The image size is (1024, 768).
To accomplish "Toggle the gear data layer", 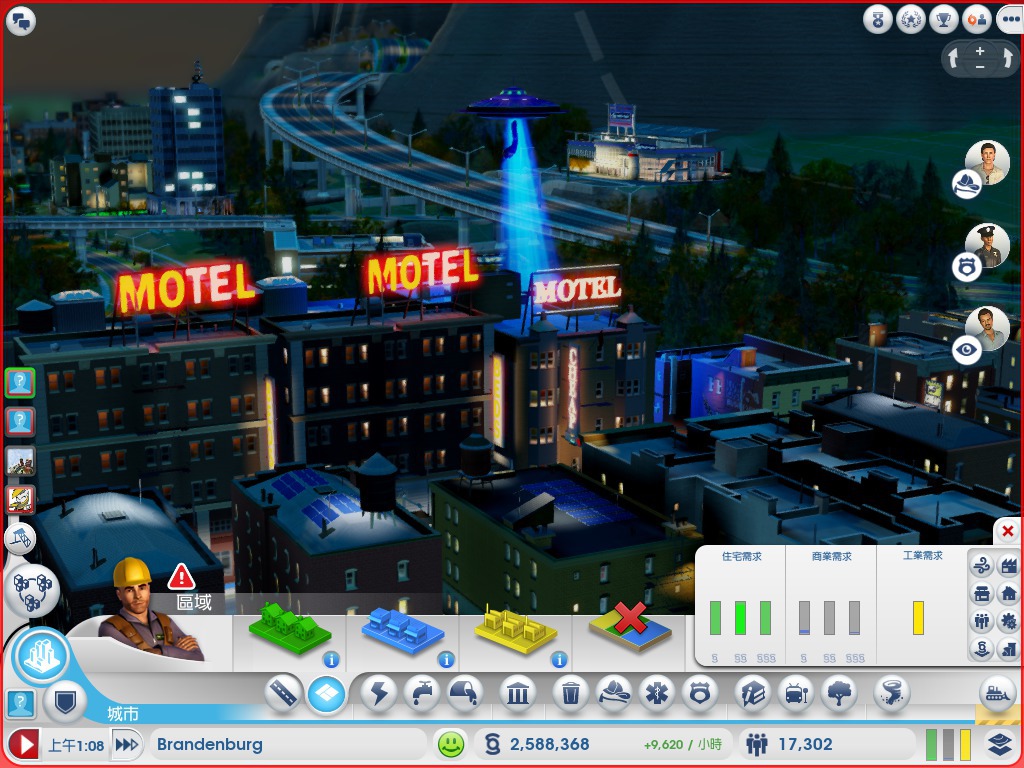I will click(1009, 621).
